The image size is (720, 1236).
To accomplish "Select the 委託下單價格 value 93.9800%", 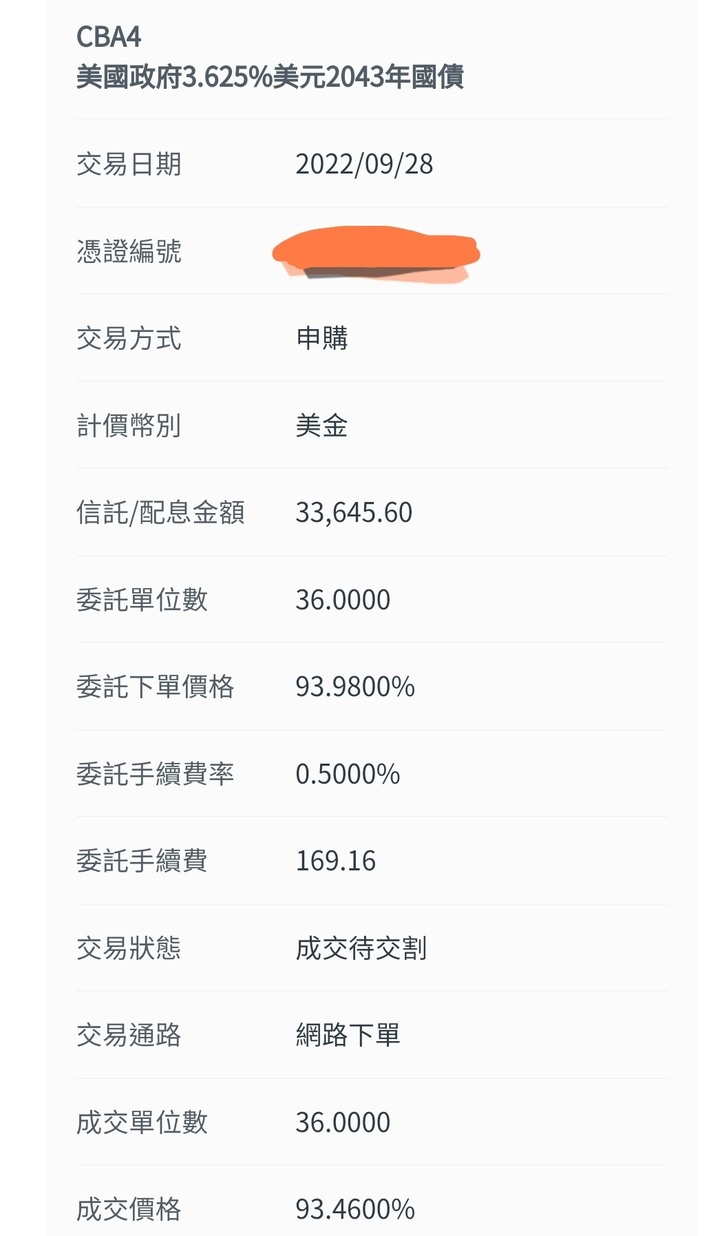I will point(355,687).
